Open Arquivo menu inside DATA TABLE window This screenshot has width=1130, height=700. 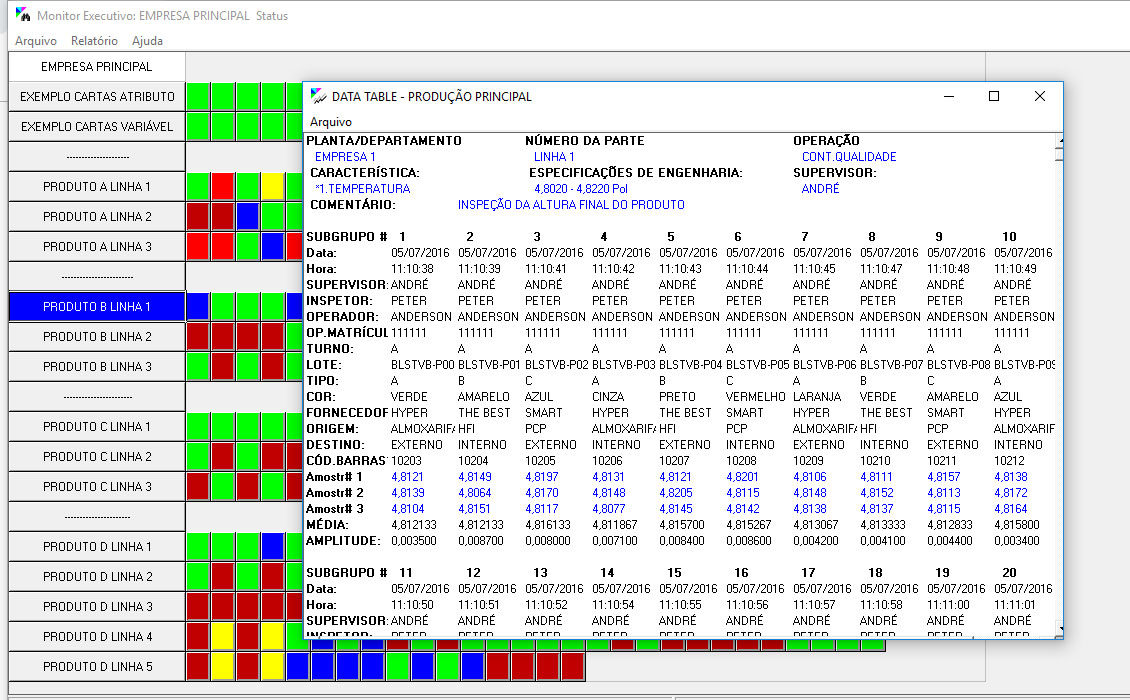[330, 122]
